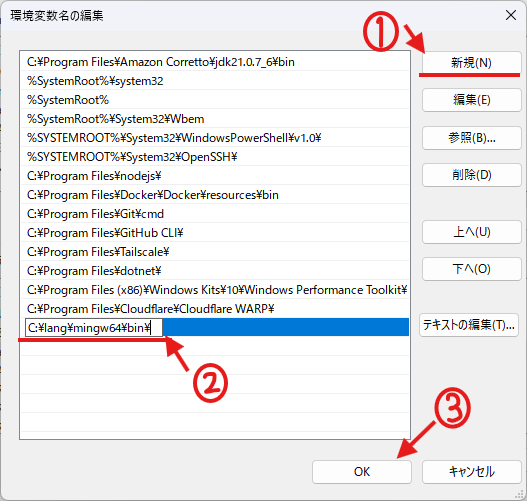Select the Cloudflare WARP¥ path entry
This screenshot has height=501, width=527.
point(215,309)
